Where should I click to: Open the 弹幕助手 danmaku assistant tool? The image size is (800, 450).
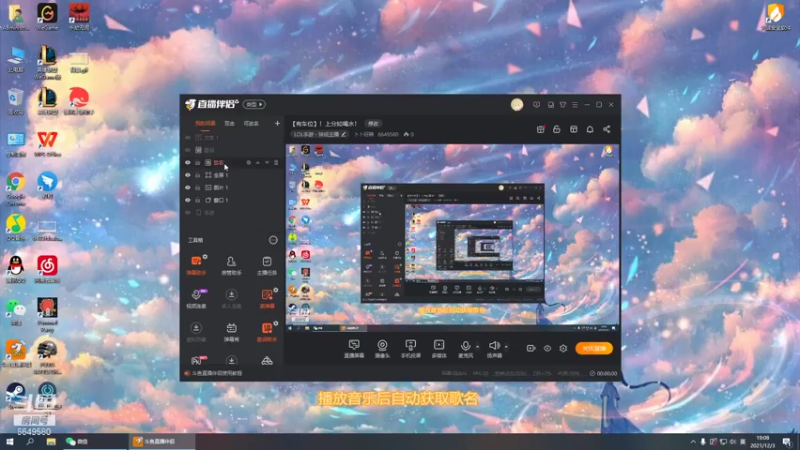point(196,265)
